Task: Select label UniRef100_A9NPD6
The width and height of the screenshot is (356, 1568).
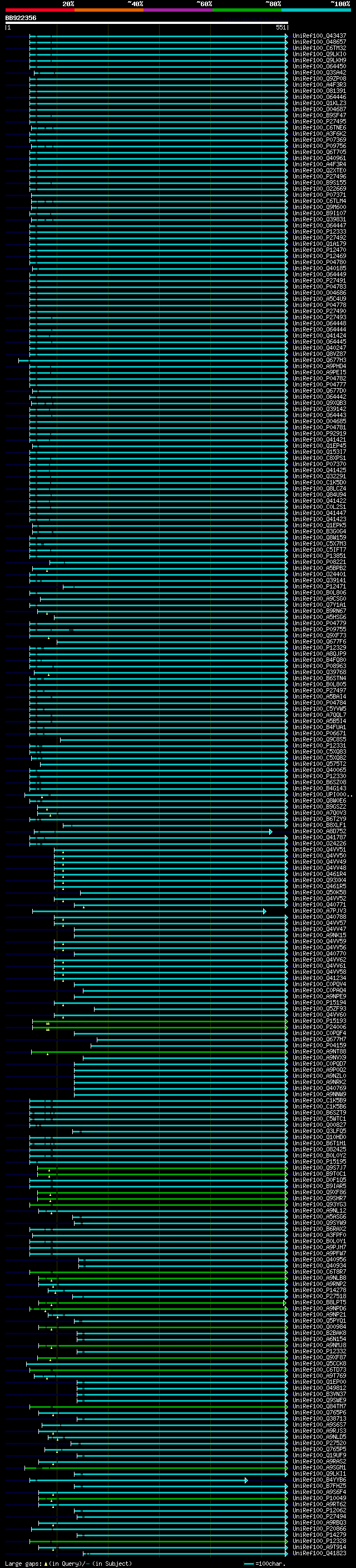Action: [x=319, y=1309]
